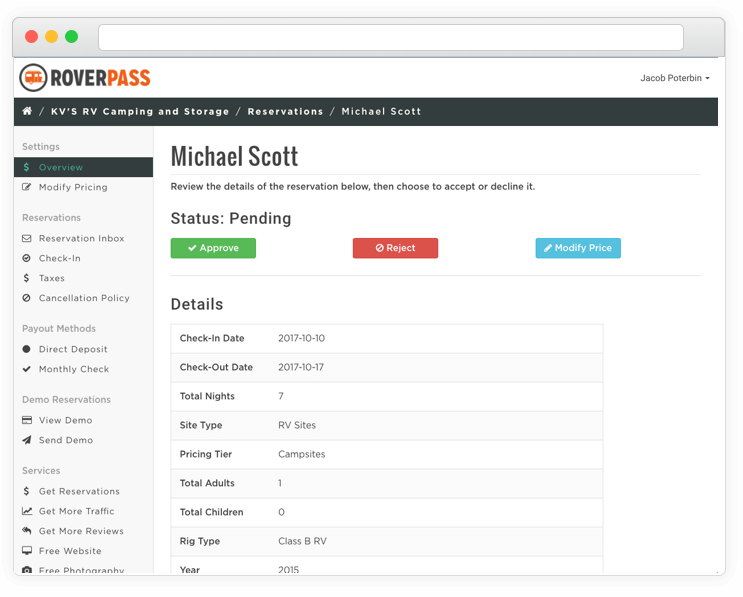The width and height of the screenshot is (743, 597).
Task: Open the Jacob Poterbin user dropdown
Action: pyautogui.click(x=674, y=78)
